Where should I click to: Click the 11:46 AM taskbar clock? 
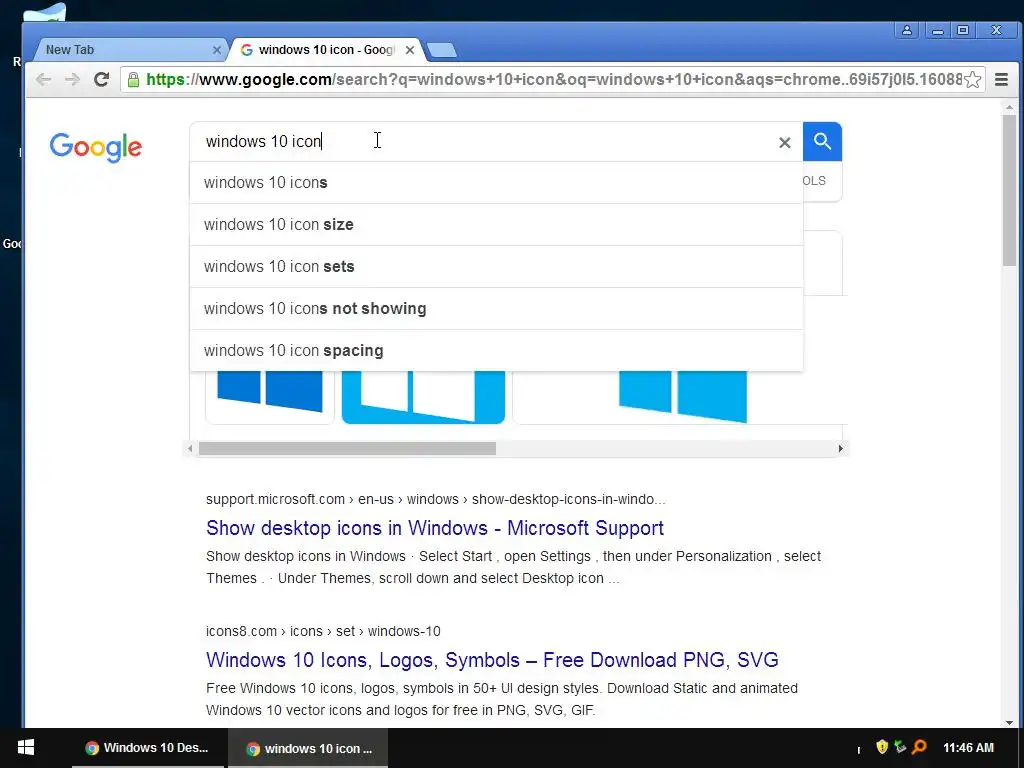coord(968,748)
